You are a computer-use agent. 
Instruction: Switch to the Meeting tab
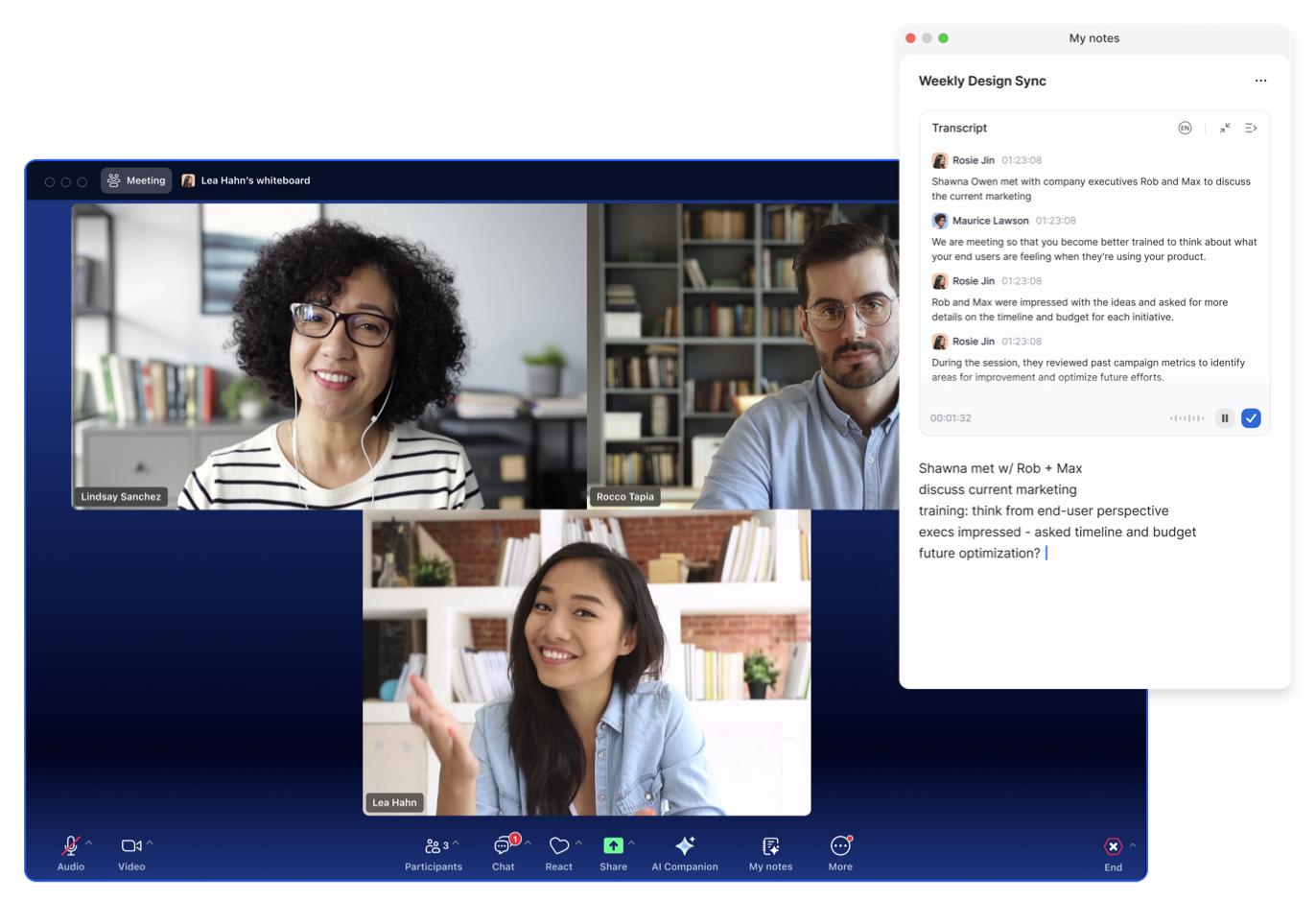(136, 180)
